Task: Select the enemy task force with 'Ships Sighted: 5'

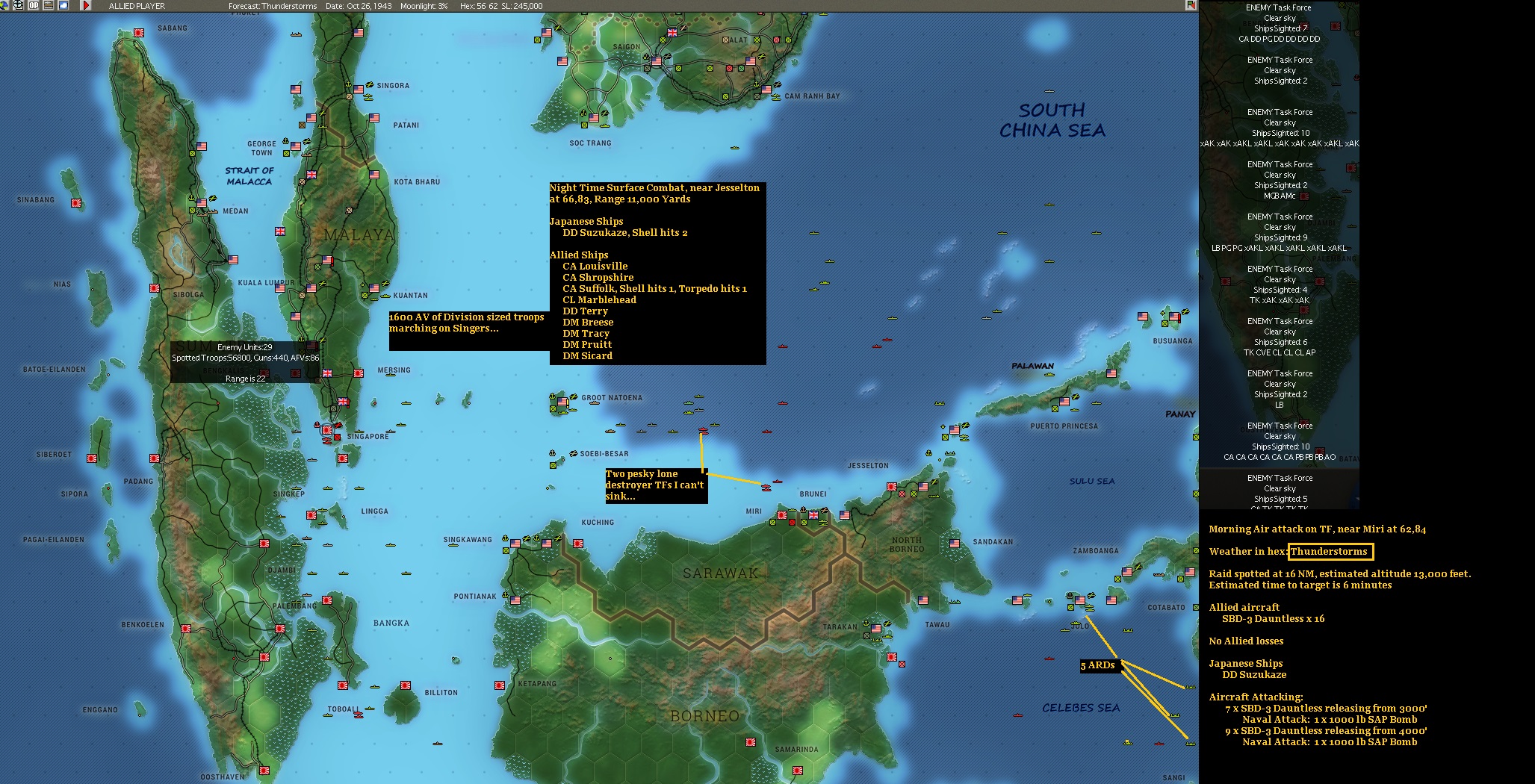Action: coord(1280,491)
